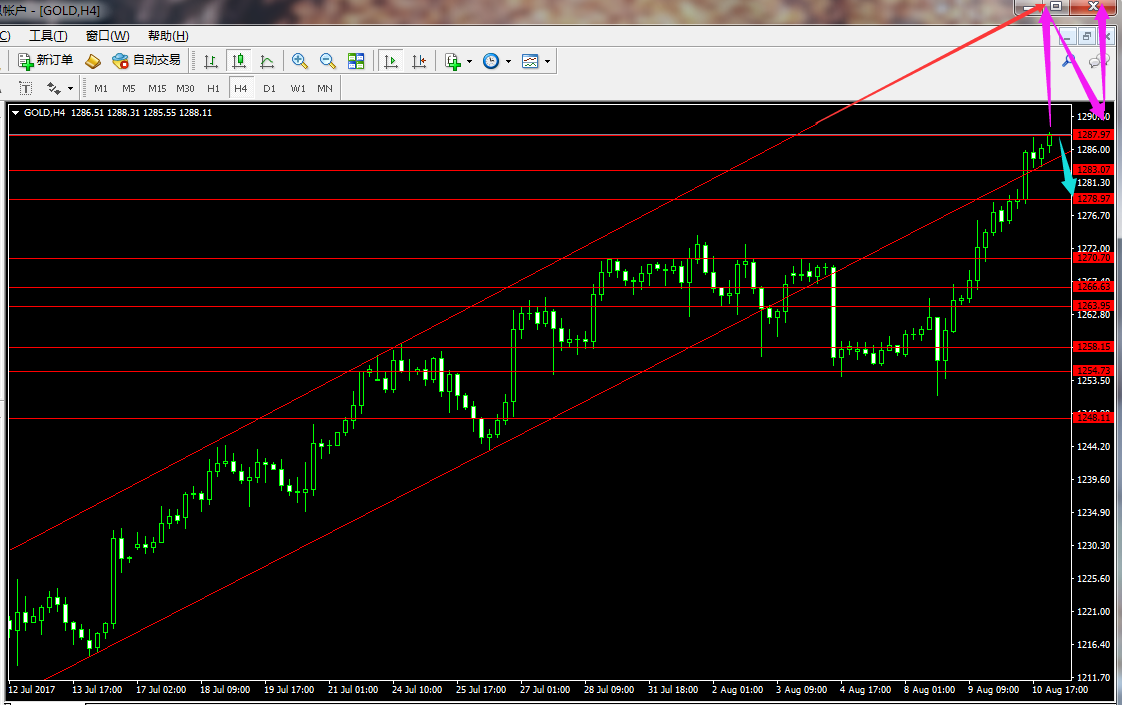Click the 1244.20 price scale value
This screenshot has width=1122, height=705.
1093,447
